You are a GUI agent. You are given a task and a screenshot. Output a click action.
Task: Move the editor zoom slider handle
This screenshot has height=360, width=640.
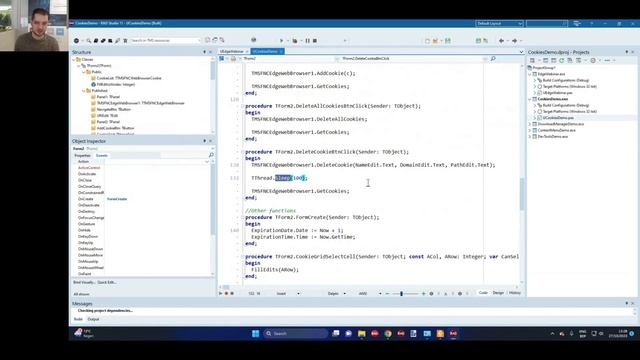[x=401, y=293]
